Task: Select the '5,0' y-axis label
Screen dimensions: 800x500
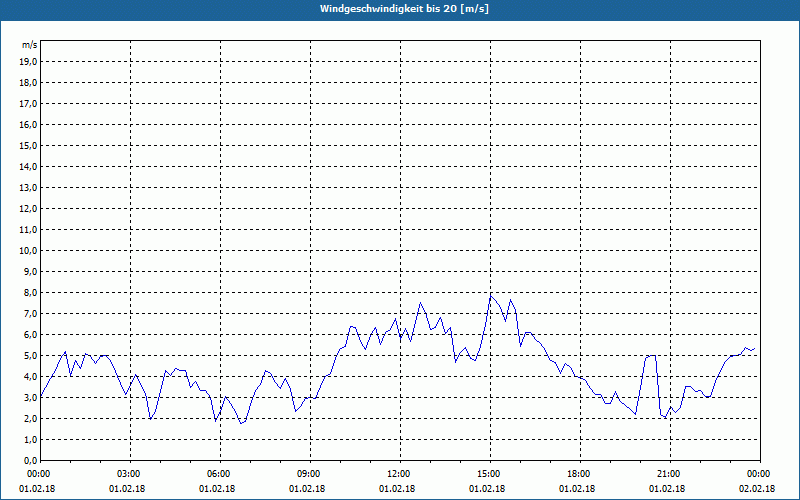Action: point(31,356)
